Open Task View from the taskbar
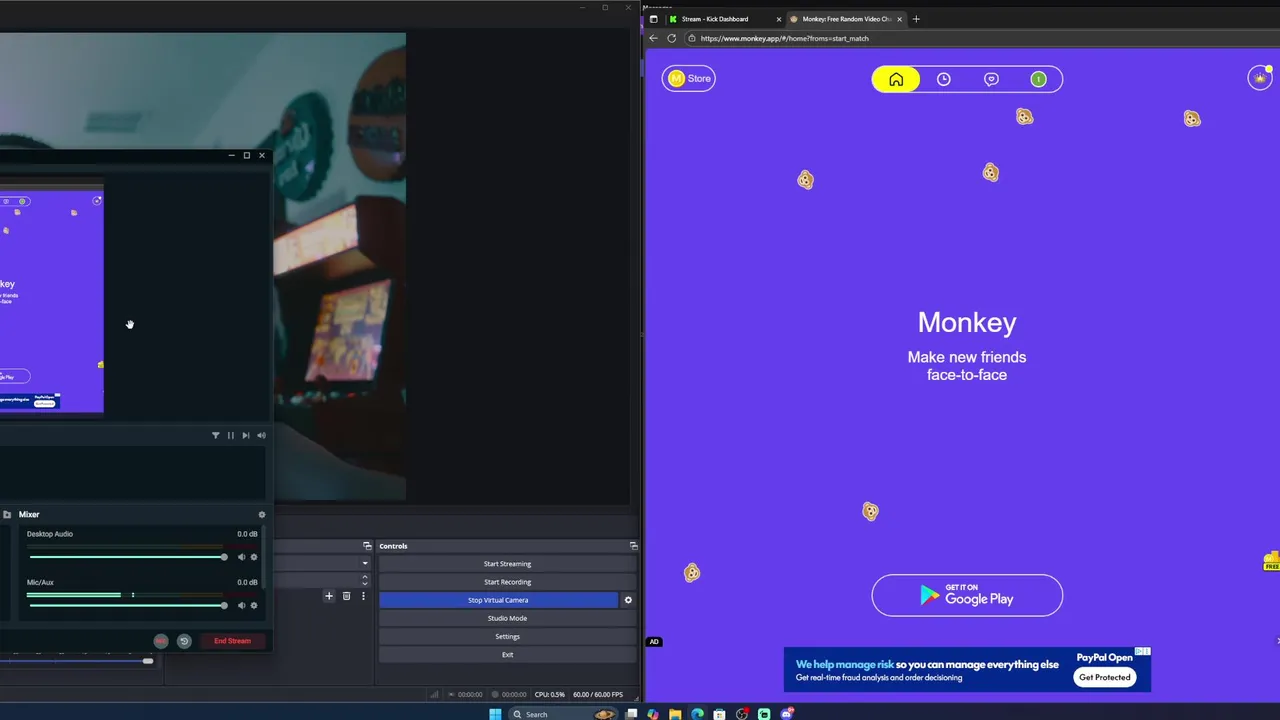 tap(632, 714)
